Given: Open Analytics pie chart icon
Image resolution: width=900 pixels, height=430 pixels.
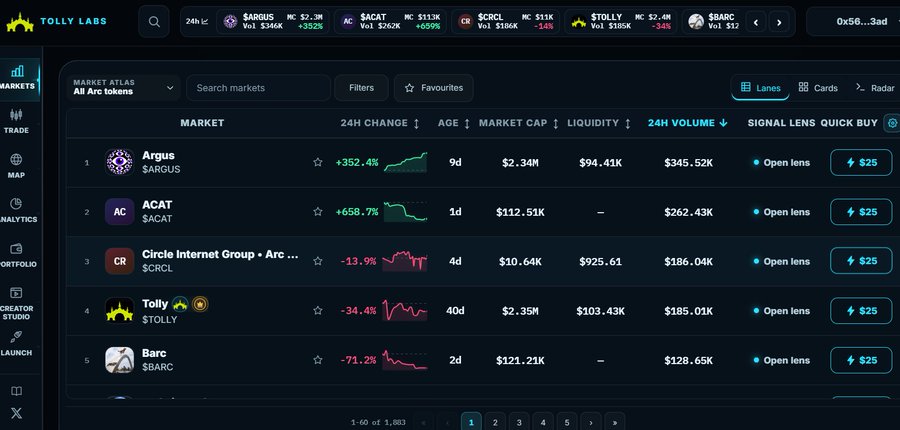Looking at the screenshot, I should click(x=17, y=204).
